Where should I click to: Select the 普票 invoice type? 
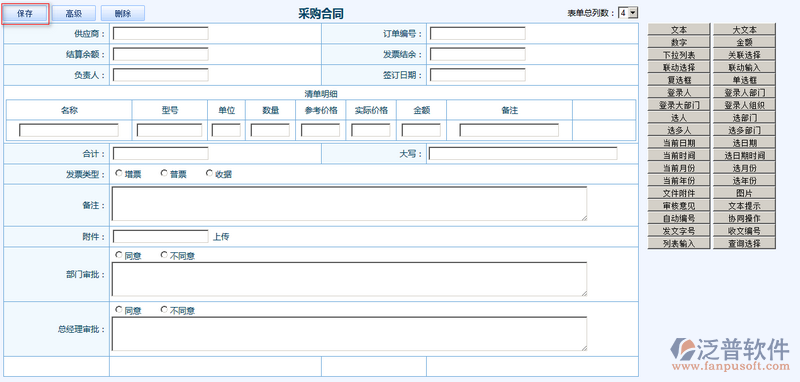[x=164, y=173]
